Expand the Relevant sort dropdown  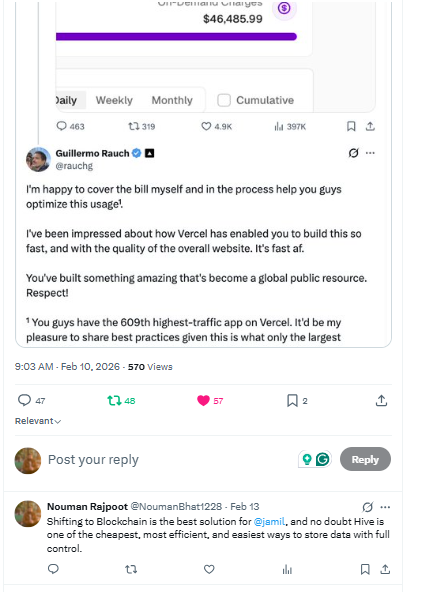tap(38, 421)
